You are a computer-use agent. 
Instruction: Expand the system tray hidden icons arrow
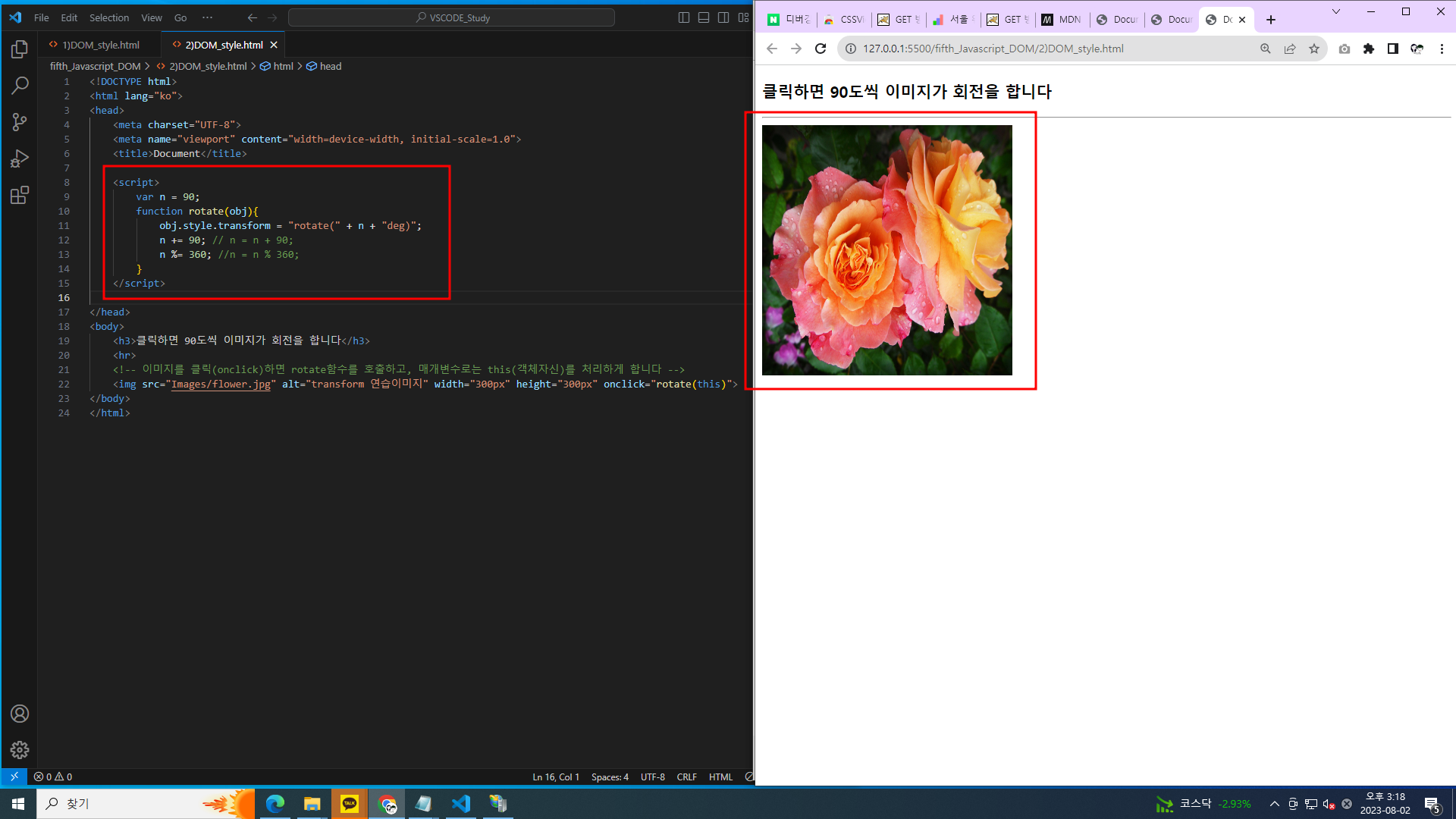tap(1274, 804)
